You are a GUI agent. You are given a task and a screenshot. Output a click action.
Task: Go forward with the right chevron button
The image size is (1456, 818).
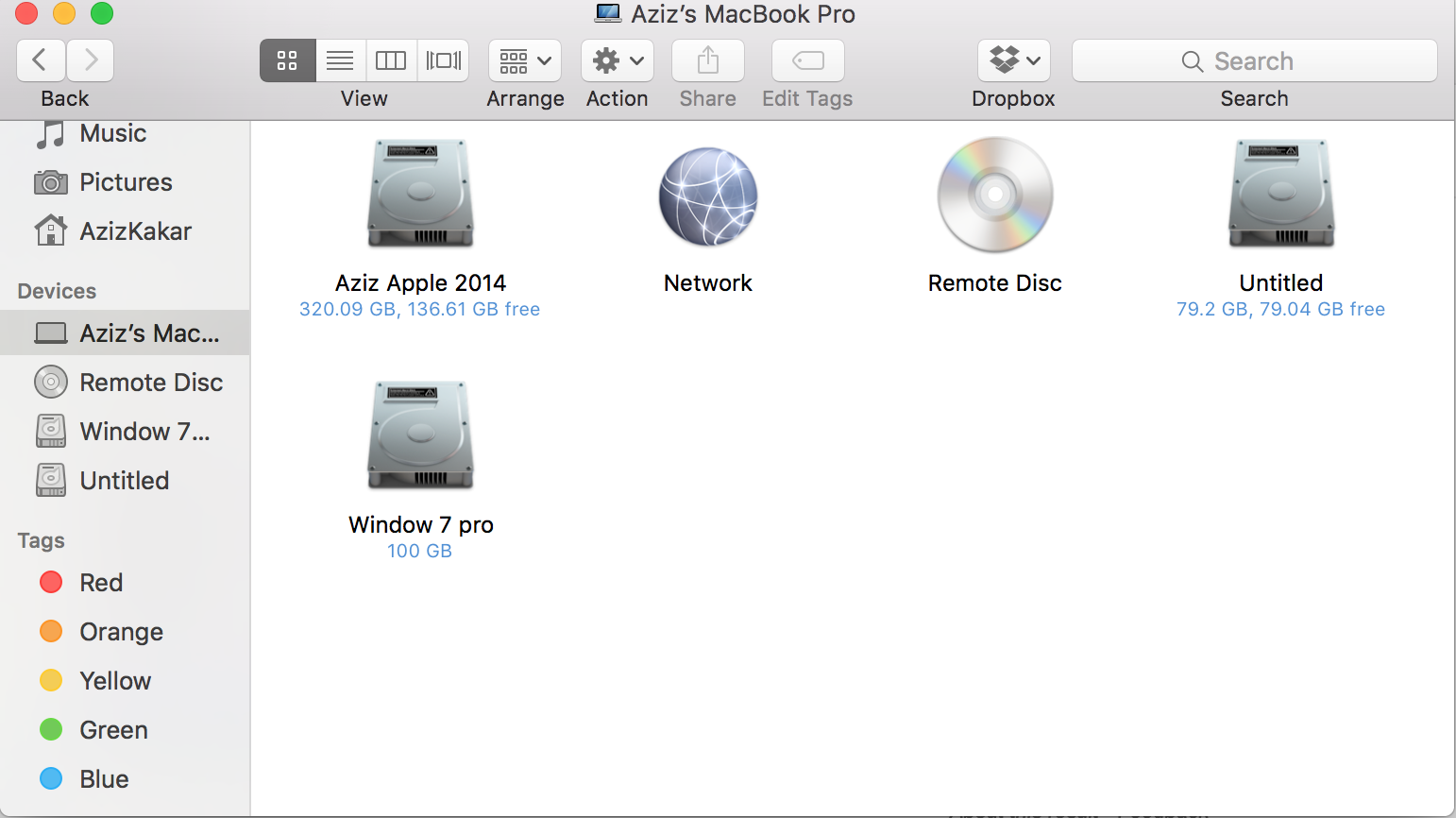[x=91, y=60]
